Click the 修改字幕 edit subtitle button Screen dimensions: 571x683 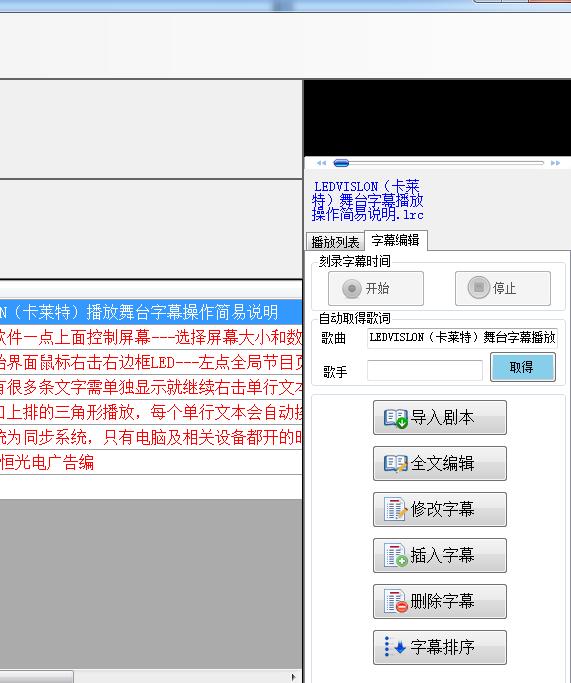click(440, 509)
